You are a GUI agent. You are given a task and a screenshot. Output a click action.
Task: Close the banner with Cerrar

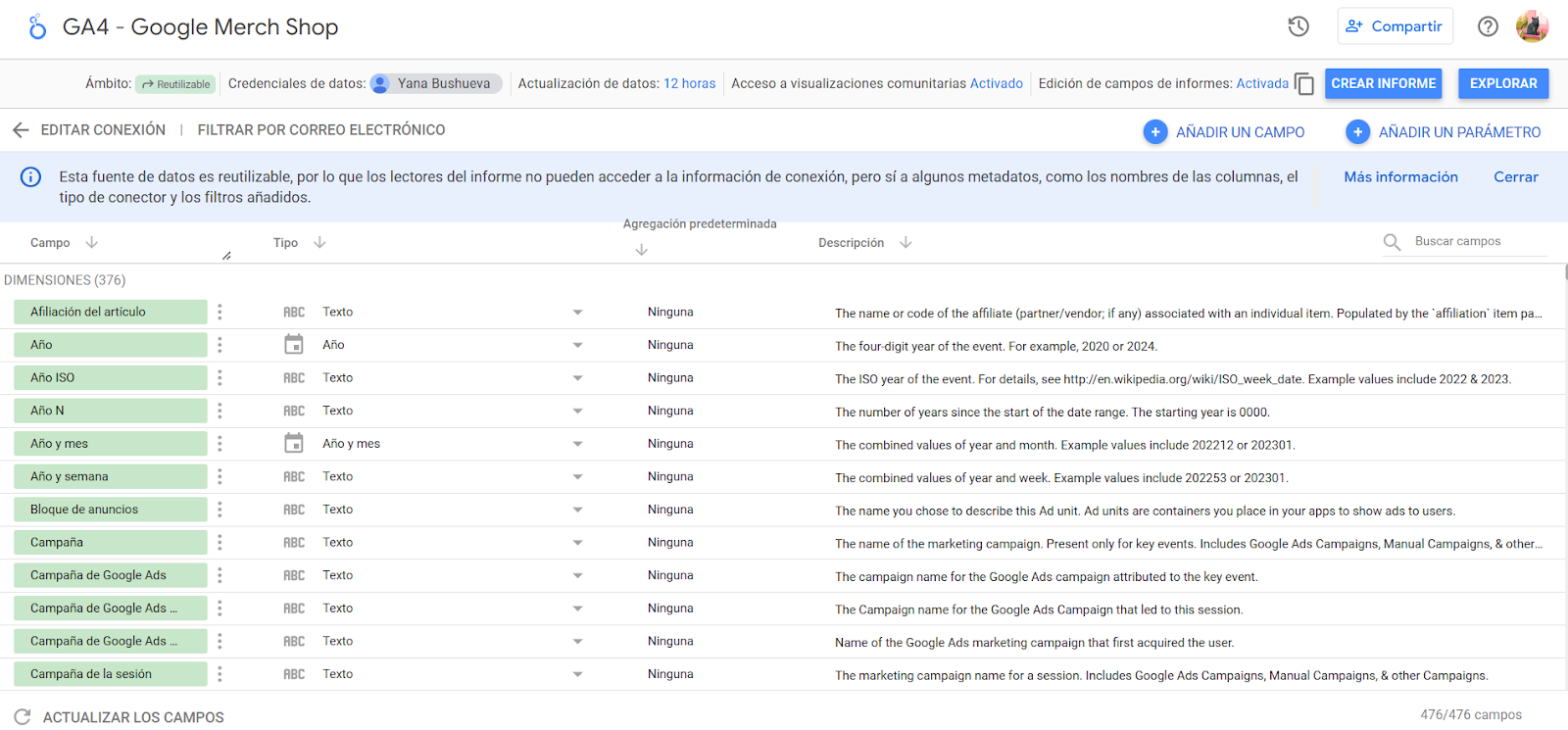pos(1515,177)
